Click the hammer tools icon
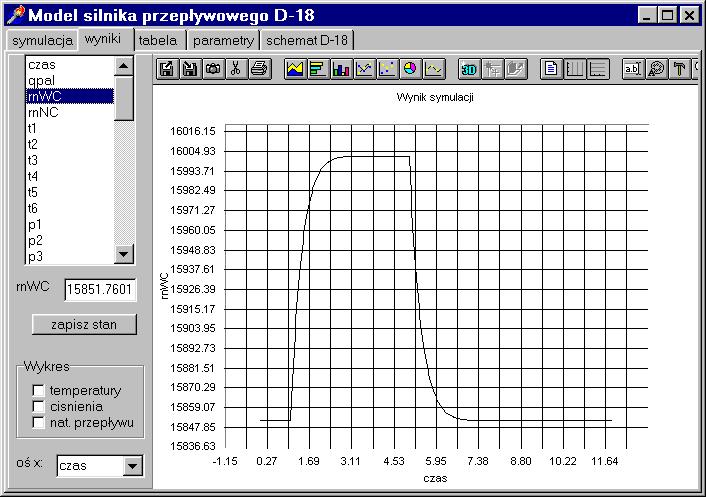706x497 pixels. pyautogui.click(x=679, y=69)
